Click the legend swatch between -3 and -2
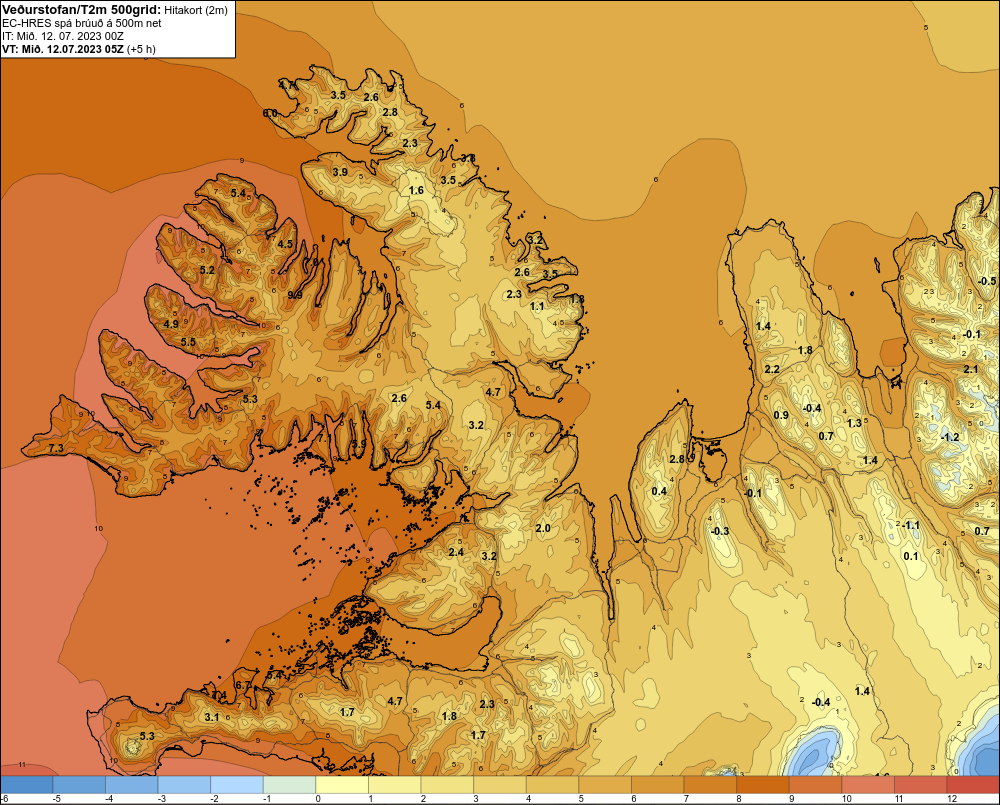This screenshot has width=1000, height=805. 184,785
